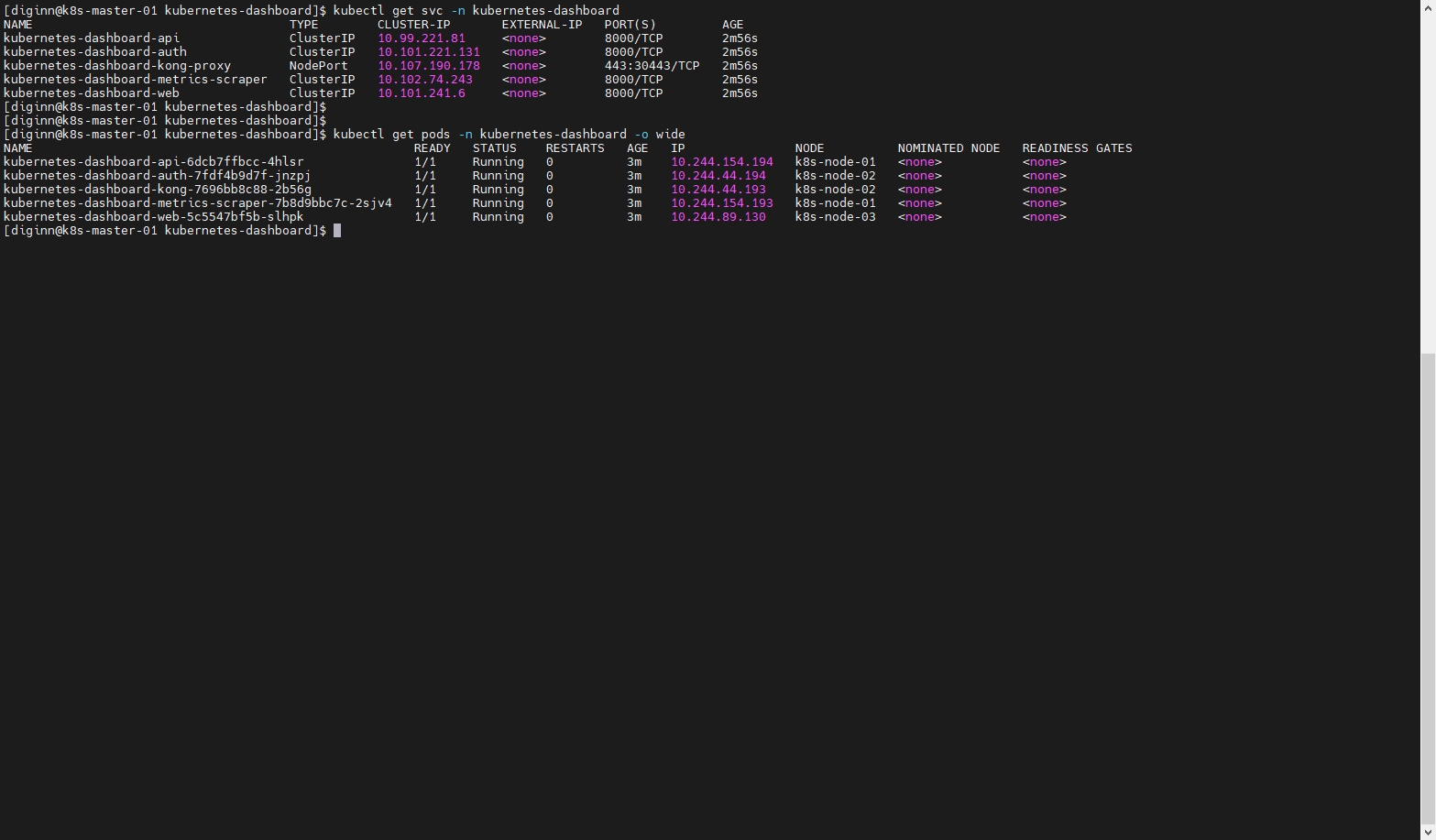1436x840 pixels.
Task: Click the pod IP 10.244.154.194
Action: [721, 162]
